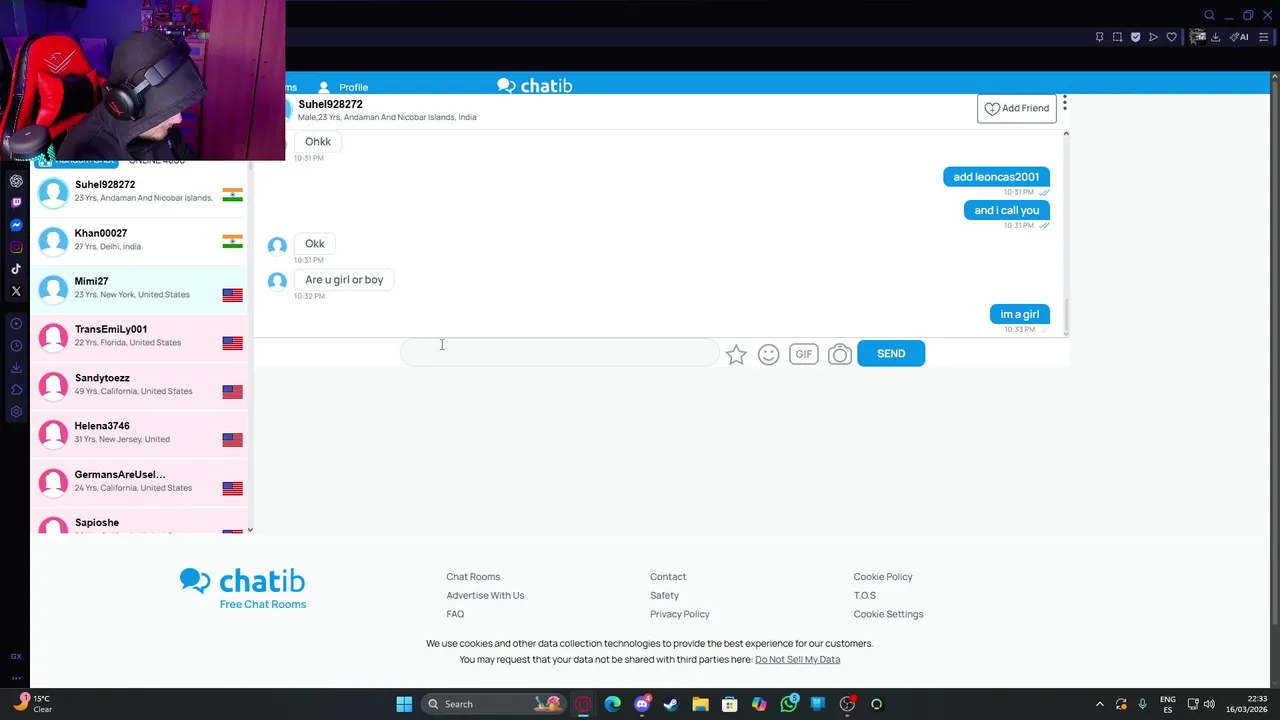Click the footer chatib Free Chat Rooms logo
Viewport: 1280px width, 720px height.
point(243,589)
